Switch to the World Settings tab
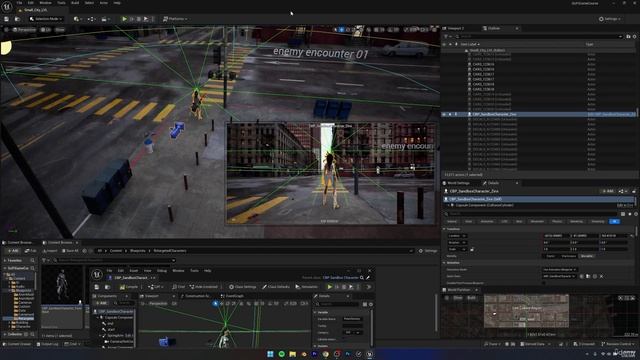Screen dimensions: 640x360 pyautogui.click(x=458, y=183)
